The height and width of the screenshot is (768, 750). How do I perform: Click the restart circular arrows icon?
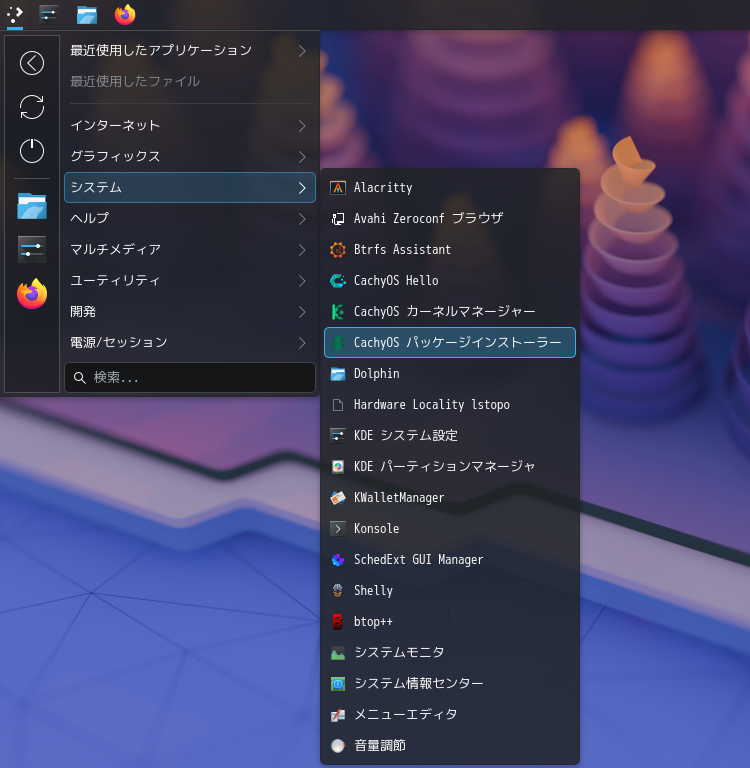pos(32,107)
